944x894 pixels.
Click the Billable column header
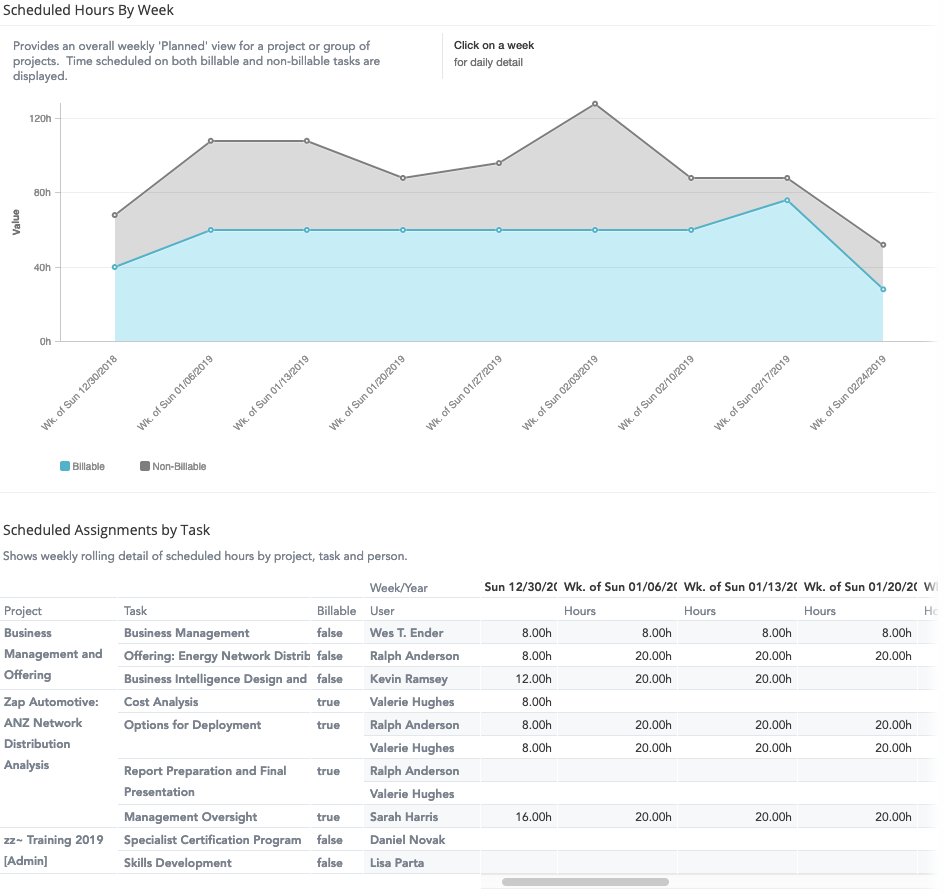336,611
